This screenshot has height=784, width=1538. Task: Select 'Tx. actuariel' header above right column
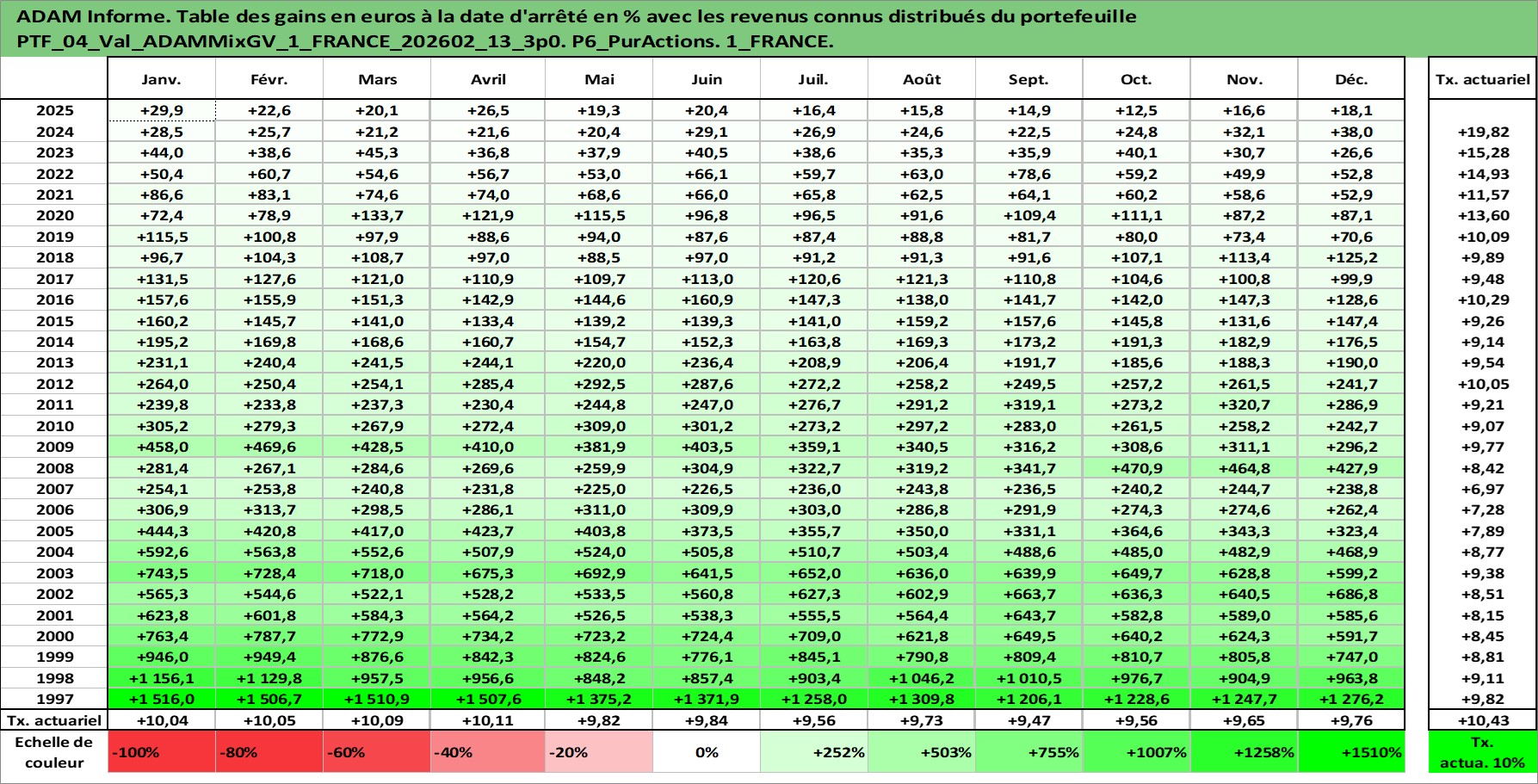click(x=1482, y=79)
